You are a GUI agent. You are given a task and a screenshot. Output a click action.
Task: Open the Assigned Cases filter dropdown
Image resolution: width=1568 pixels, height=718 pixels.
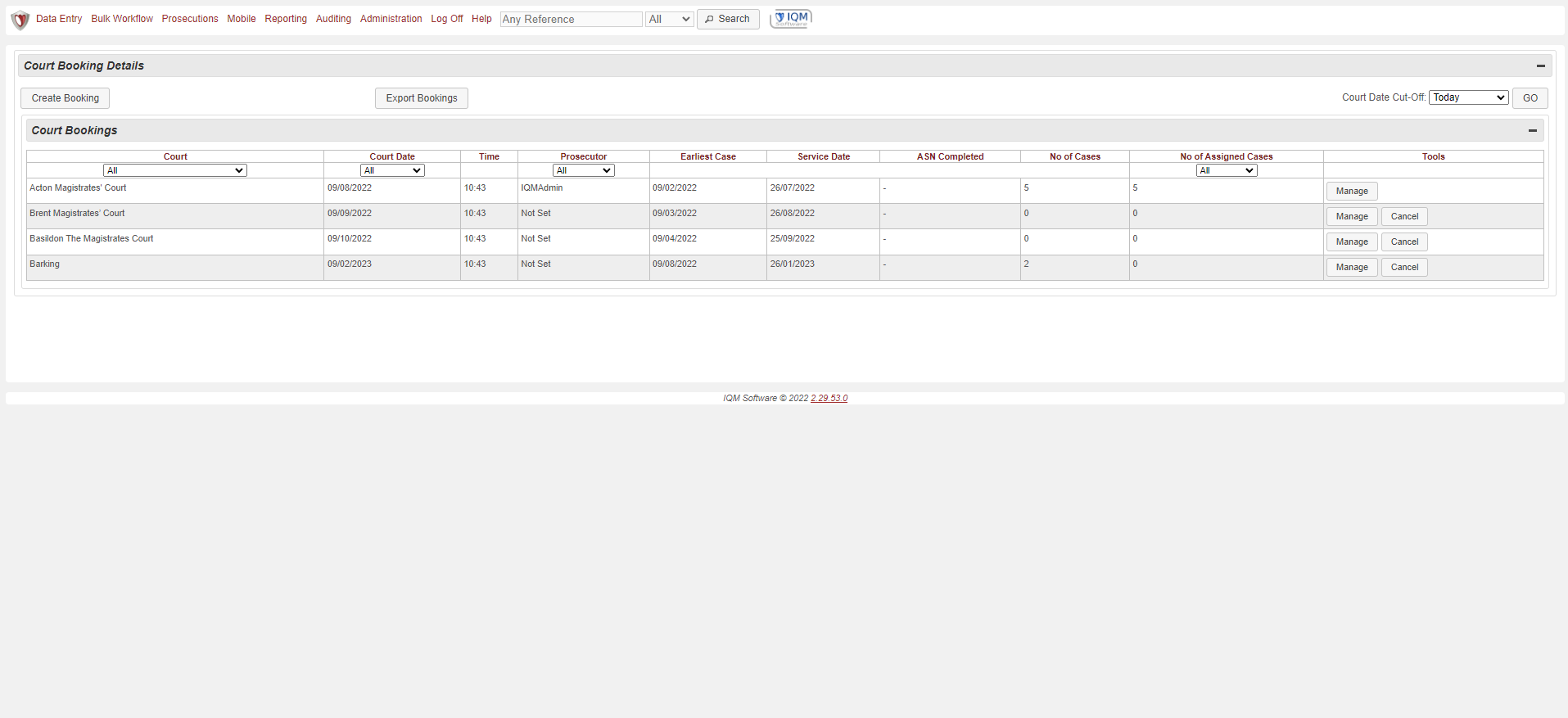click(x=1226, y=170)
